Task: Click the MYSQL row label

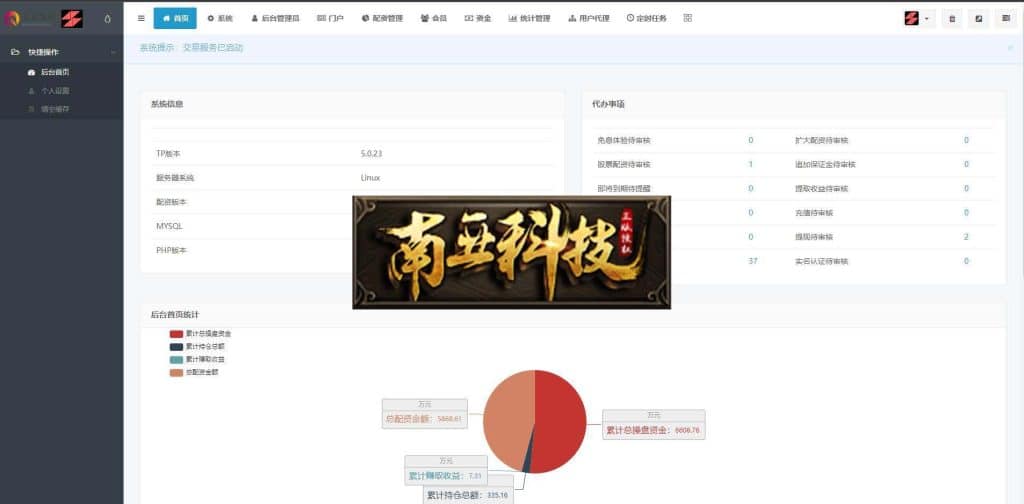Action: pyautogui.click(x=169, y=226)
